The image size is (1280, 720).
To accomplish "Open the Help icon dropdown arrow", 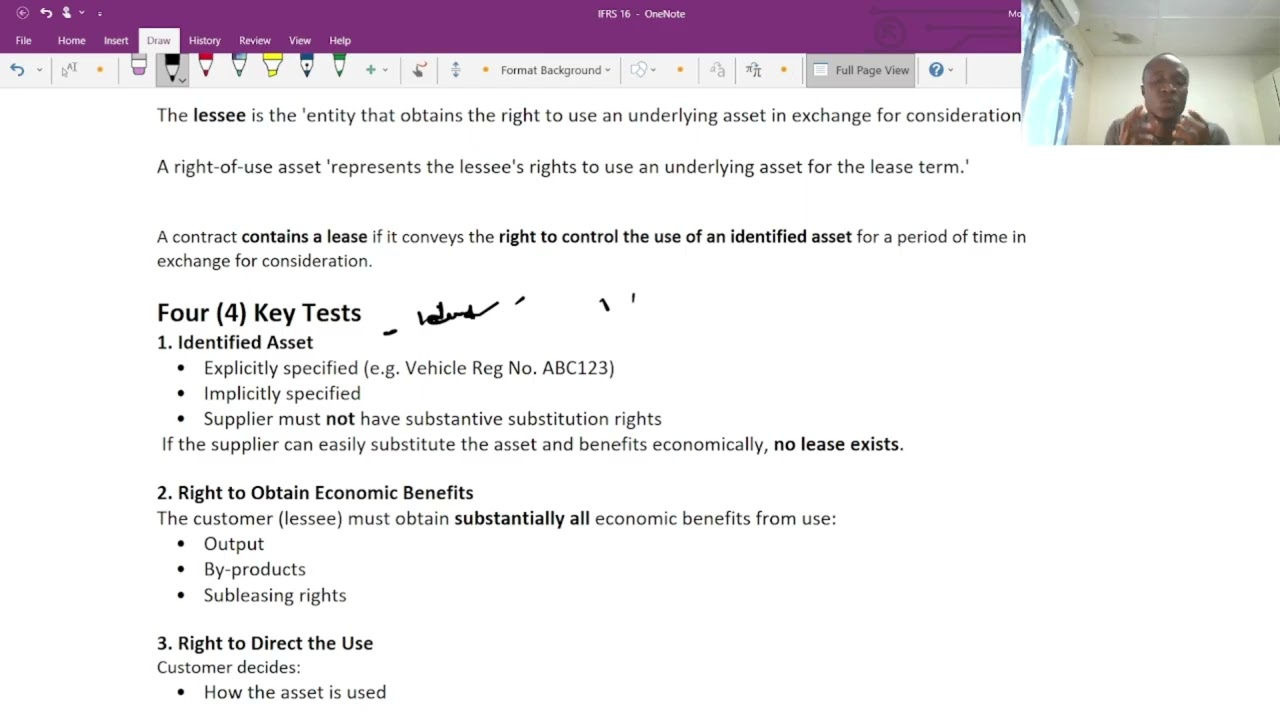I will click(x=950, y=70).
